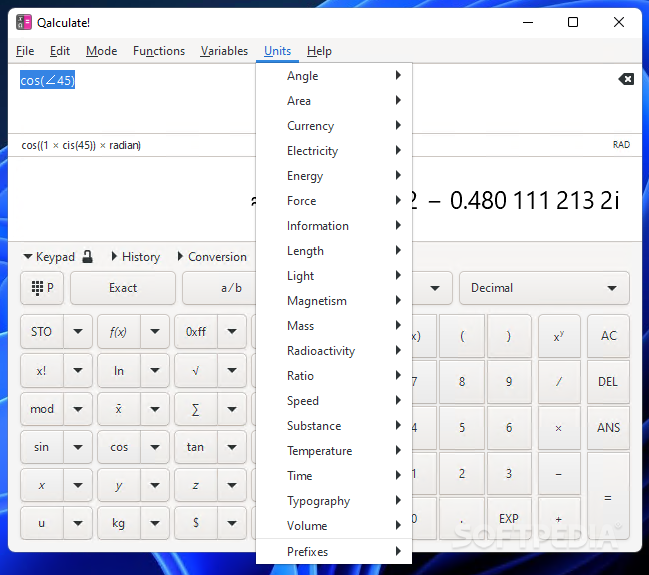Click the summation Σ button
649x575 pixels.
pyautogui.click(x=196, y=409)
